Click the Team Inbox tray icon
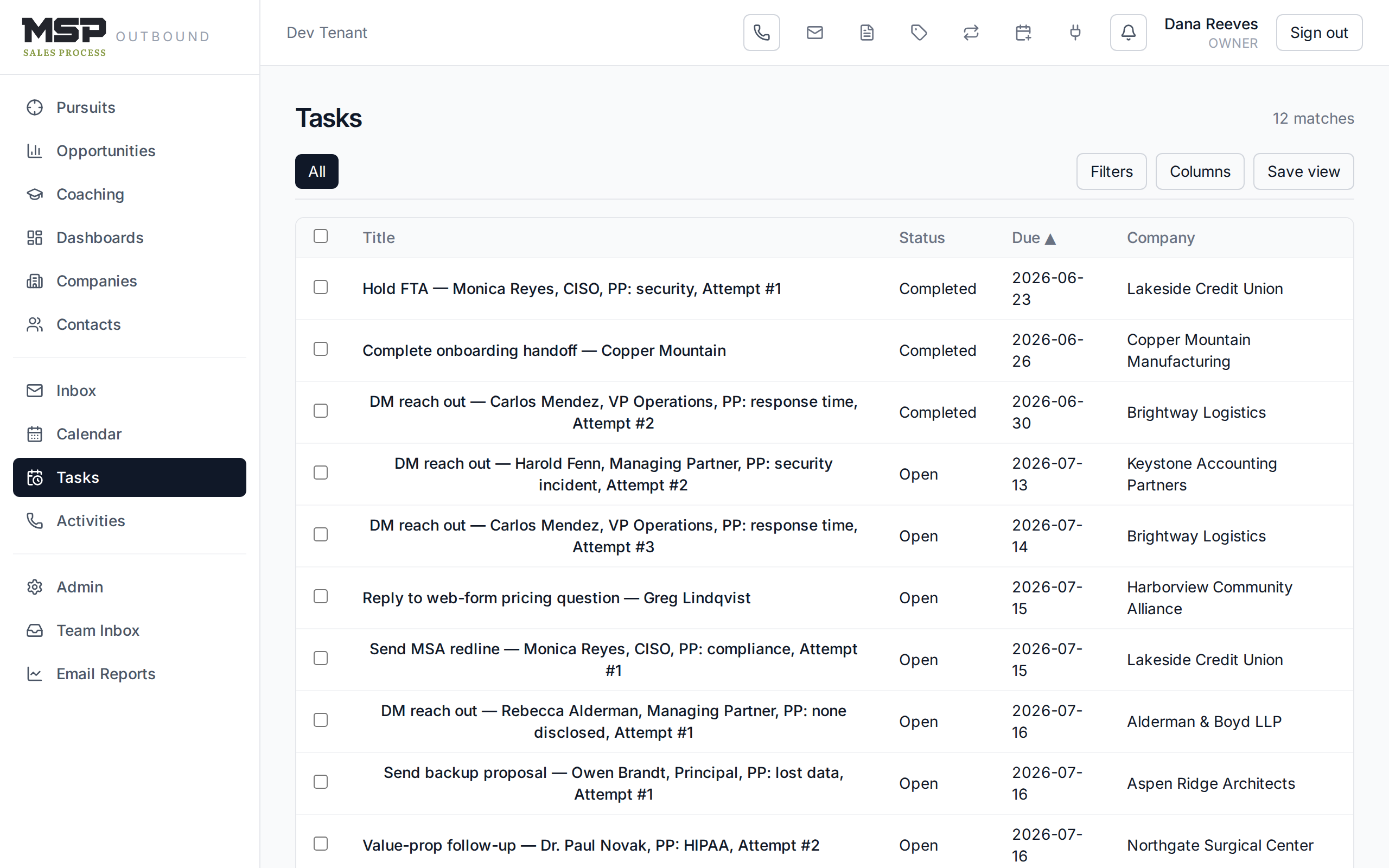Image resolution: width=1389 pixels, height=868 pixels. point(35,630)
